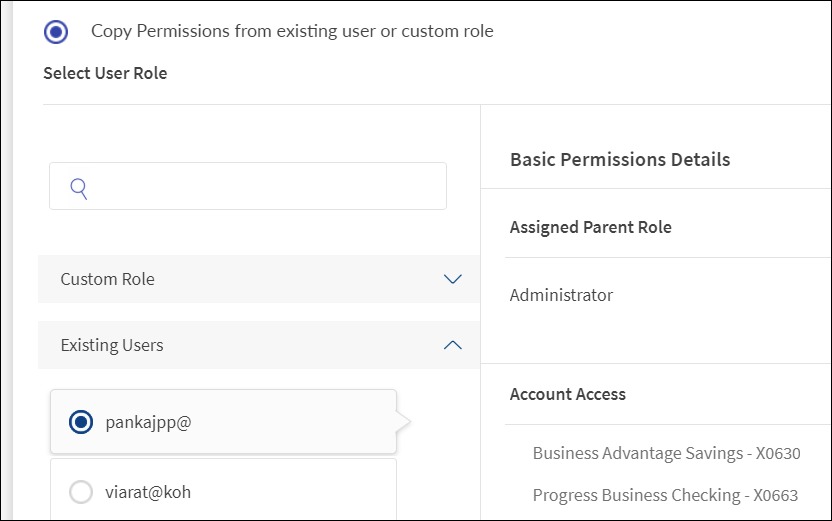Click the down chevron beside Custom Role
832x521 pixels.
pos(452,279)
